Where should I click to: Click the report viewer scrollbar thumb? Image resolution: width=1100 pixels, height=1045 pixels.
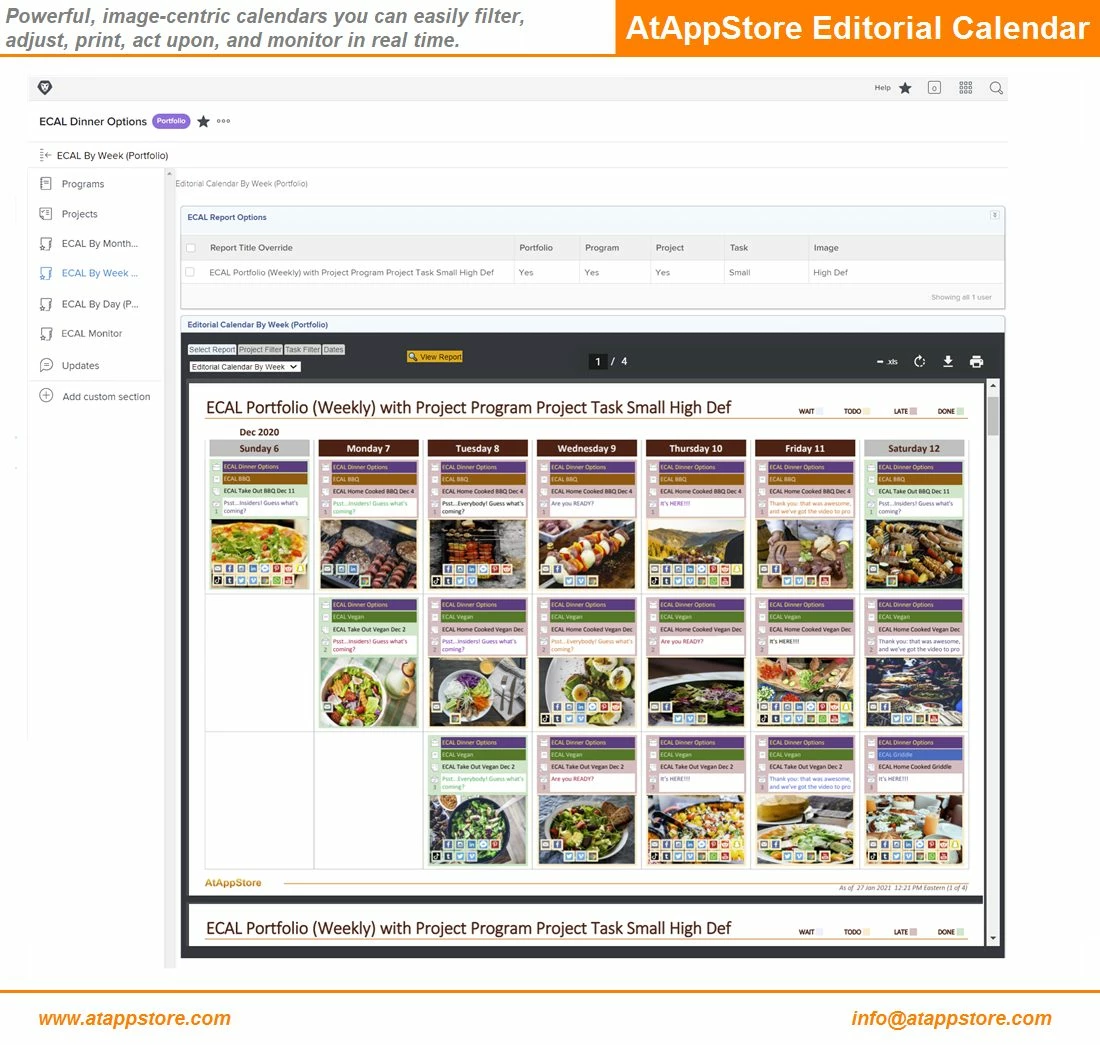[x=993, y=415]
